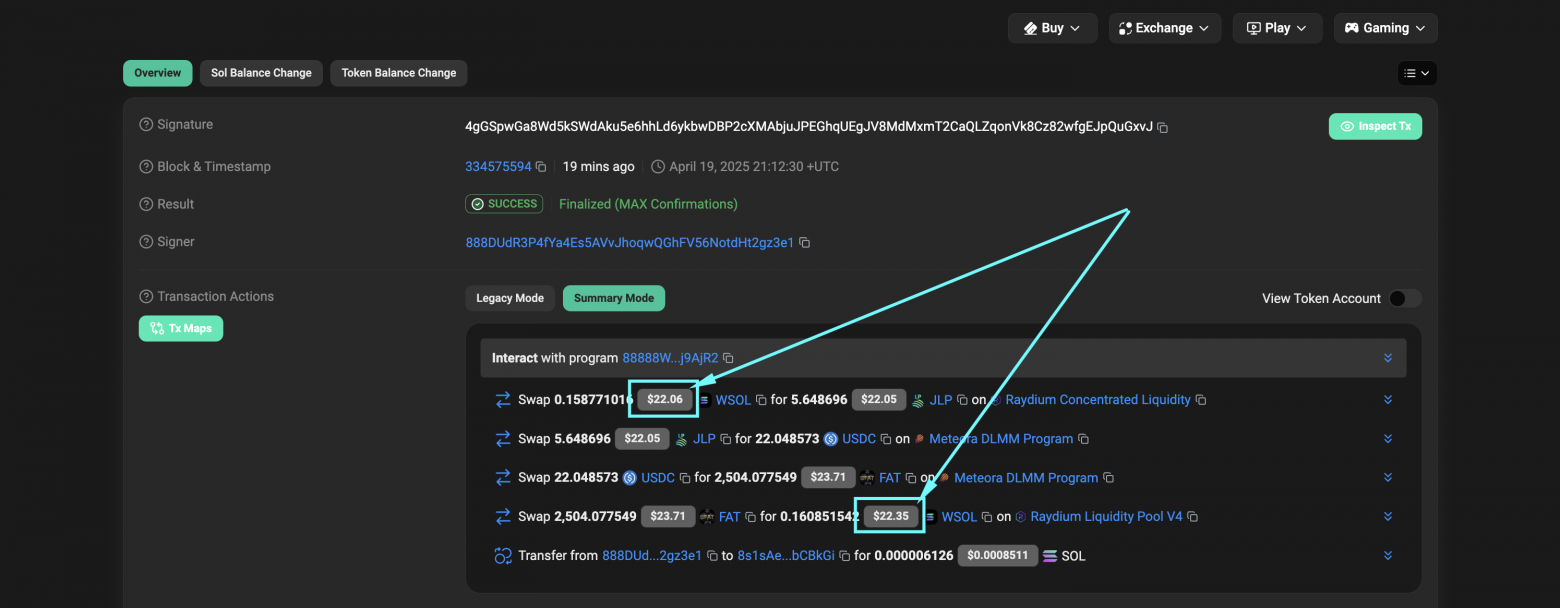
Task: Click the Transaction Actions help icon
Action: point(146,297)
